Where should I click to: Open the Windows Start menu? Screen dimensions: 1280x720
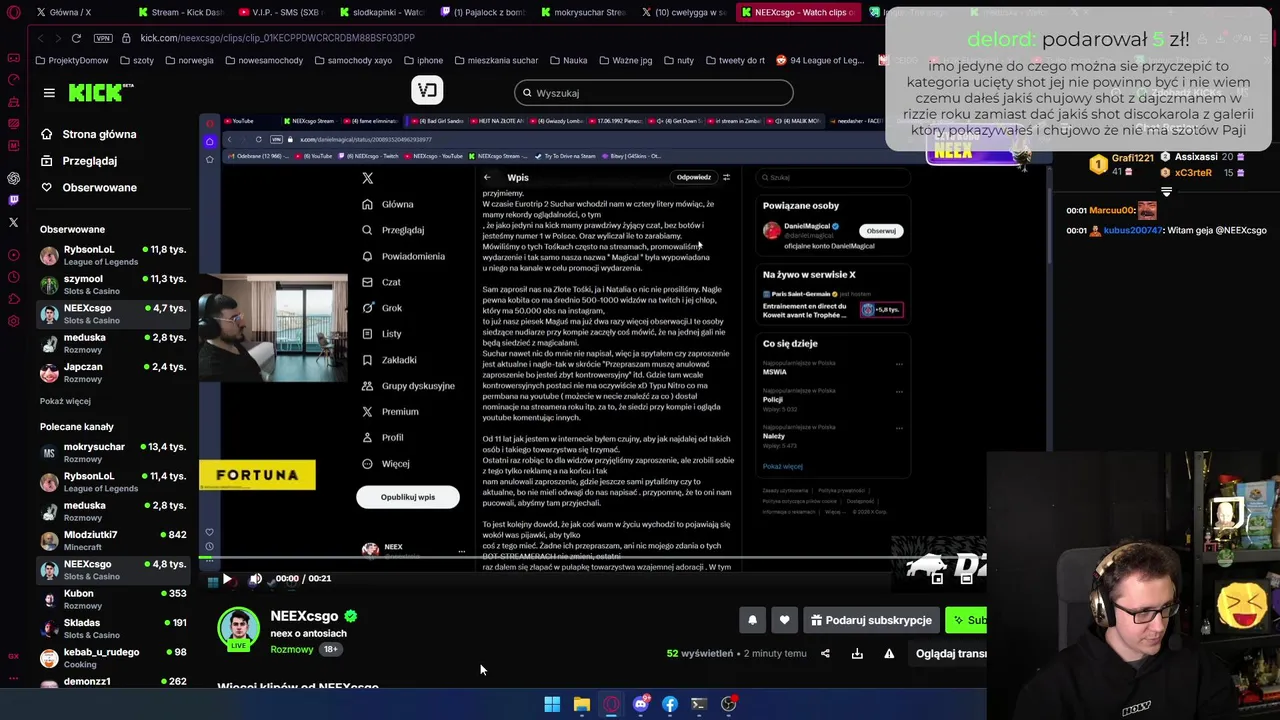(552, 704)
